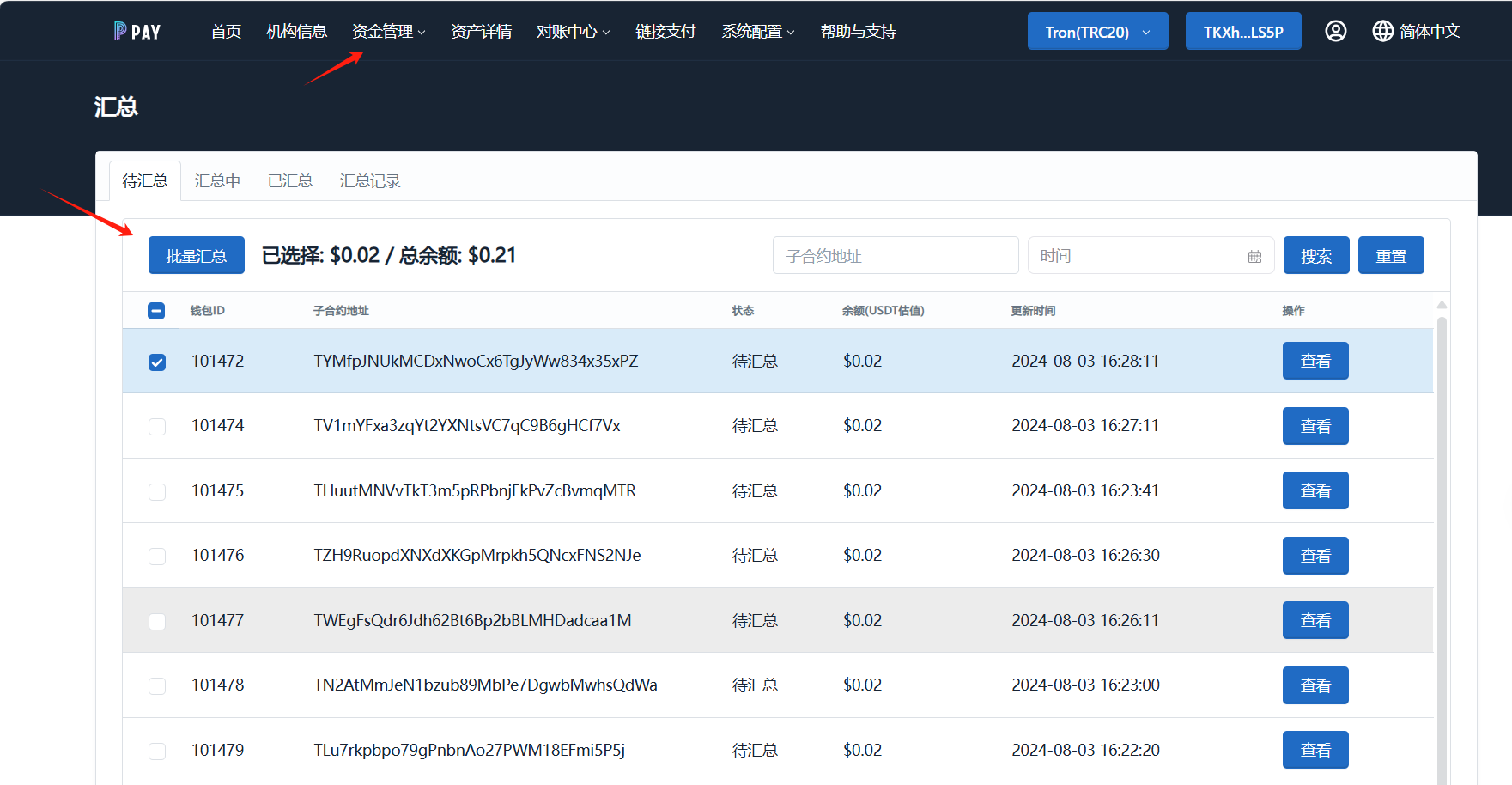This screenshot has width=1512, height=785.
Task: Click the table's vertical scrollbar
Action: [x=1442, y=550]
